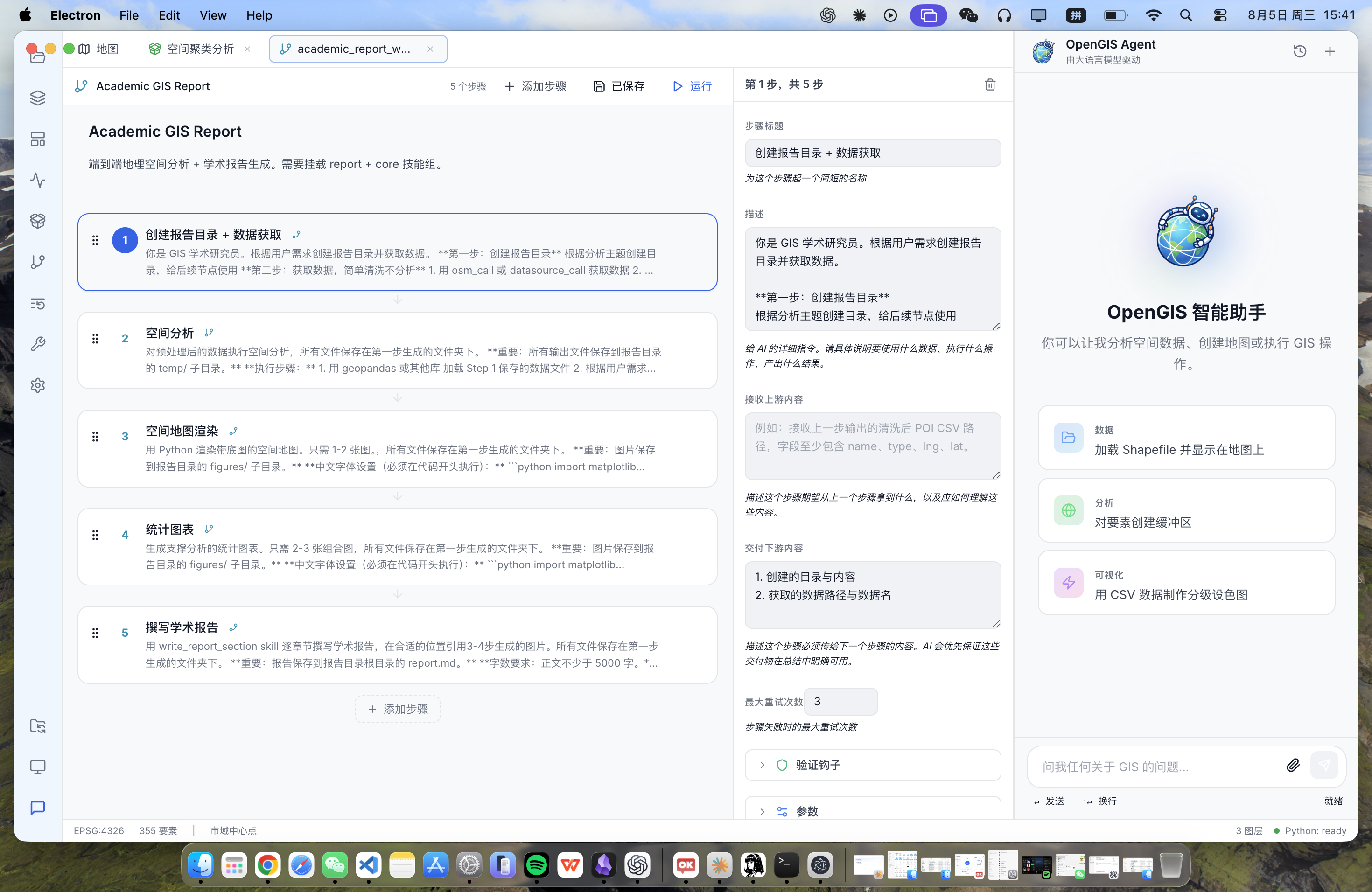The height and width of the screenshot is (892, 1372).
Task: Close the 空间聚类分析 tab
Action: coord(247,49)
